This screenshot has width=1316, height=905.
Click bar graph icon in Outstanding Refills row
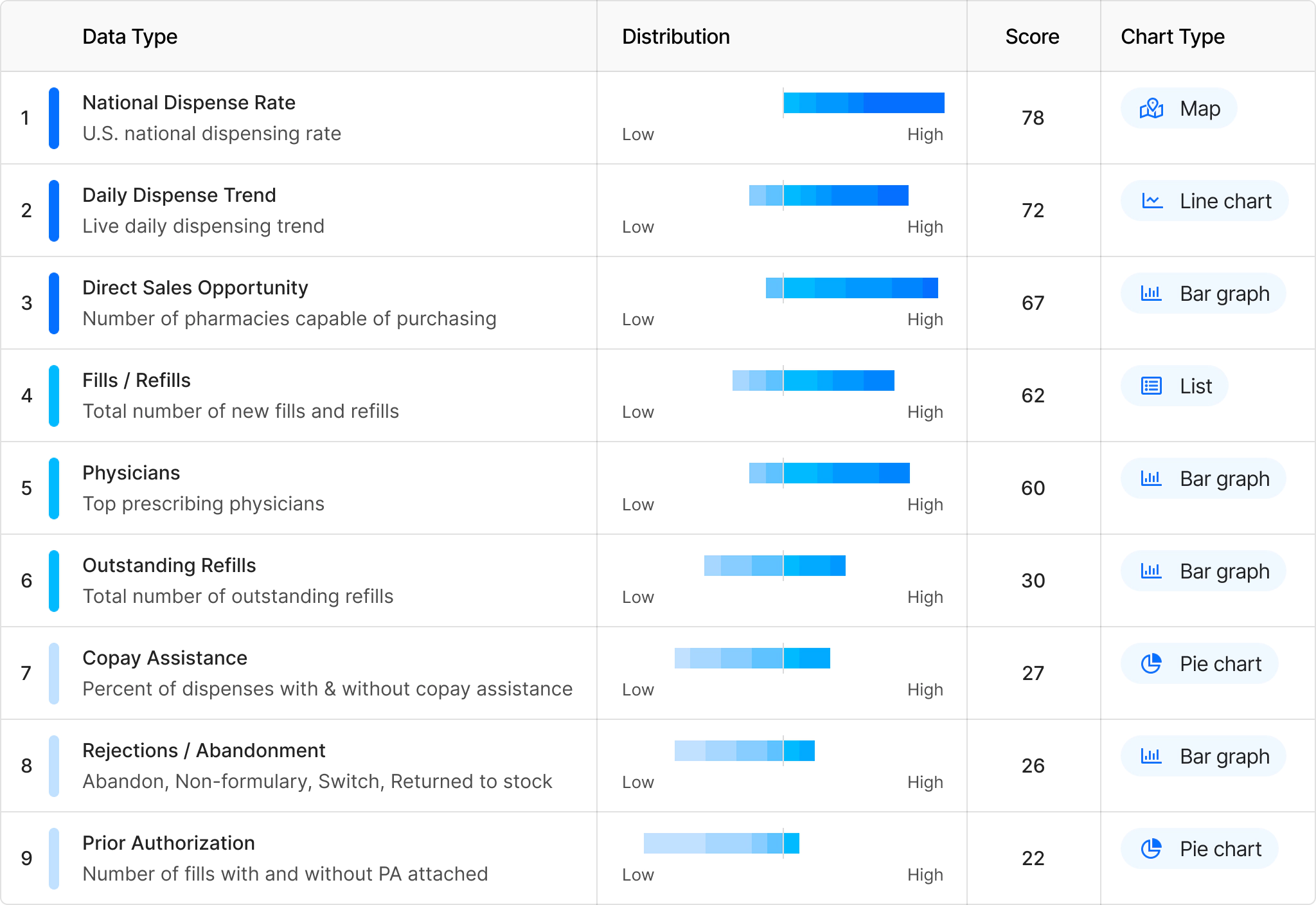(1151, 571)
